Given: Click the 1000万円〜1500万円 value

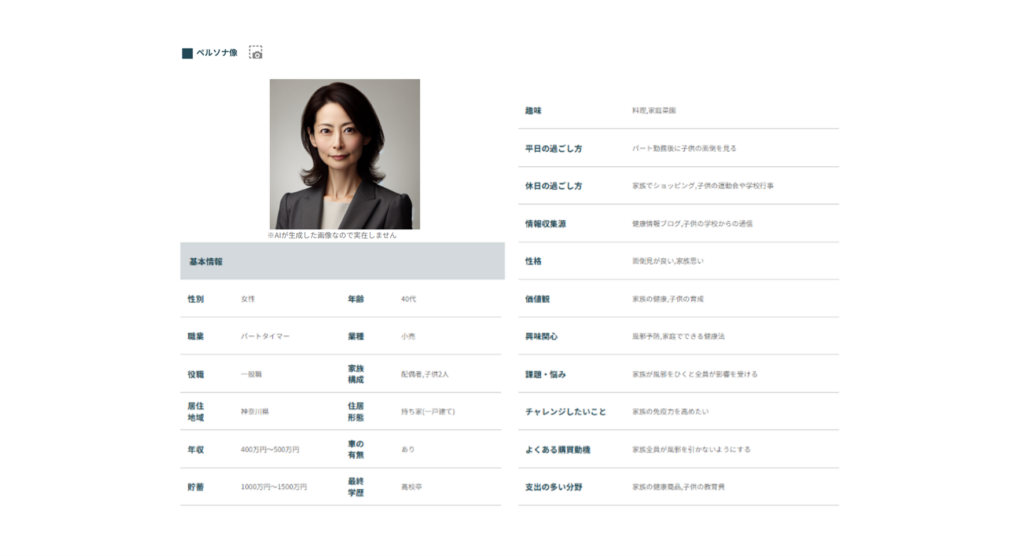Looking at the screenshot, I should click(x=274, y=487).
